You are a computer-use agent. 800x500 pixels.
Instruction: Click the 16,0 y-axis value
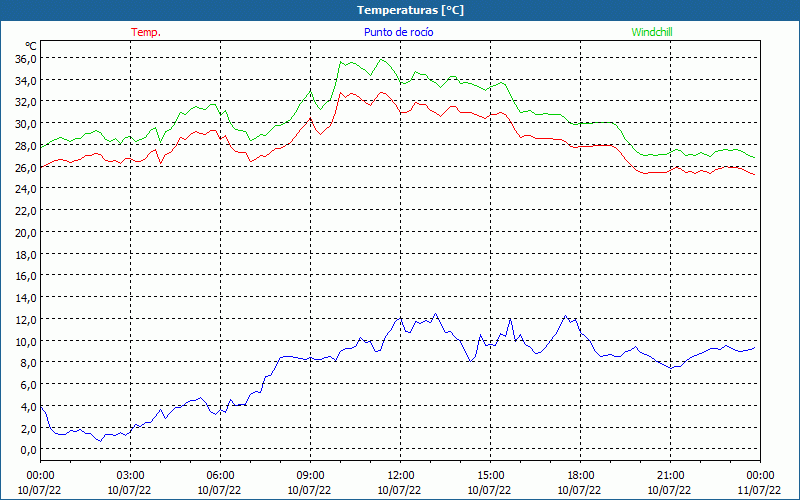tap(26, 276)
